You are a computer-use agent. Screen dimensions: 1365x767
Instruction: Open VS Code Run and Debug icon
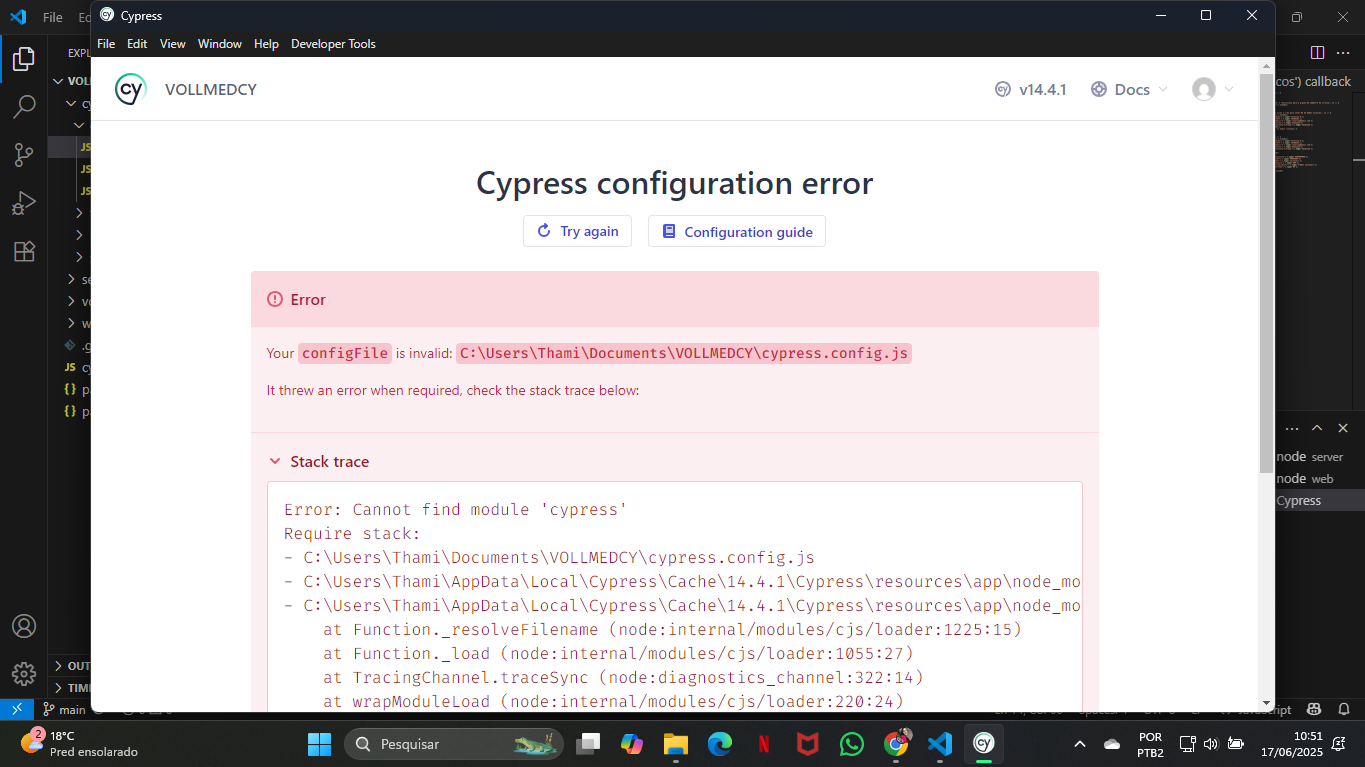coord(24,203)
